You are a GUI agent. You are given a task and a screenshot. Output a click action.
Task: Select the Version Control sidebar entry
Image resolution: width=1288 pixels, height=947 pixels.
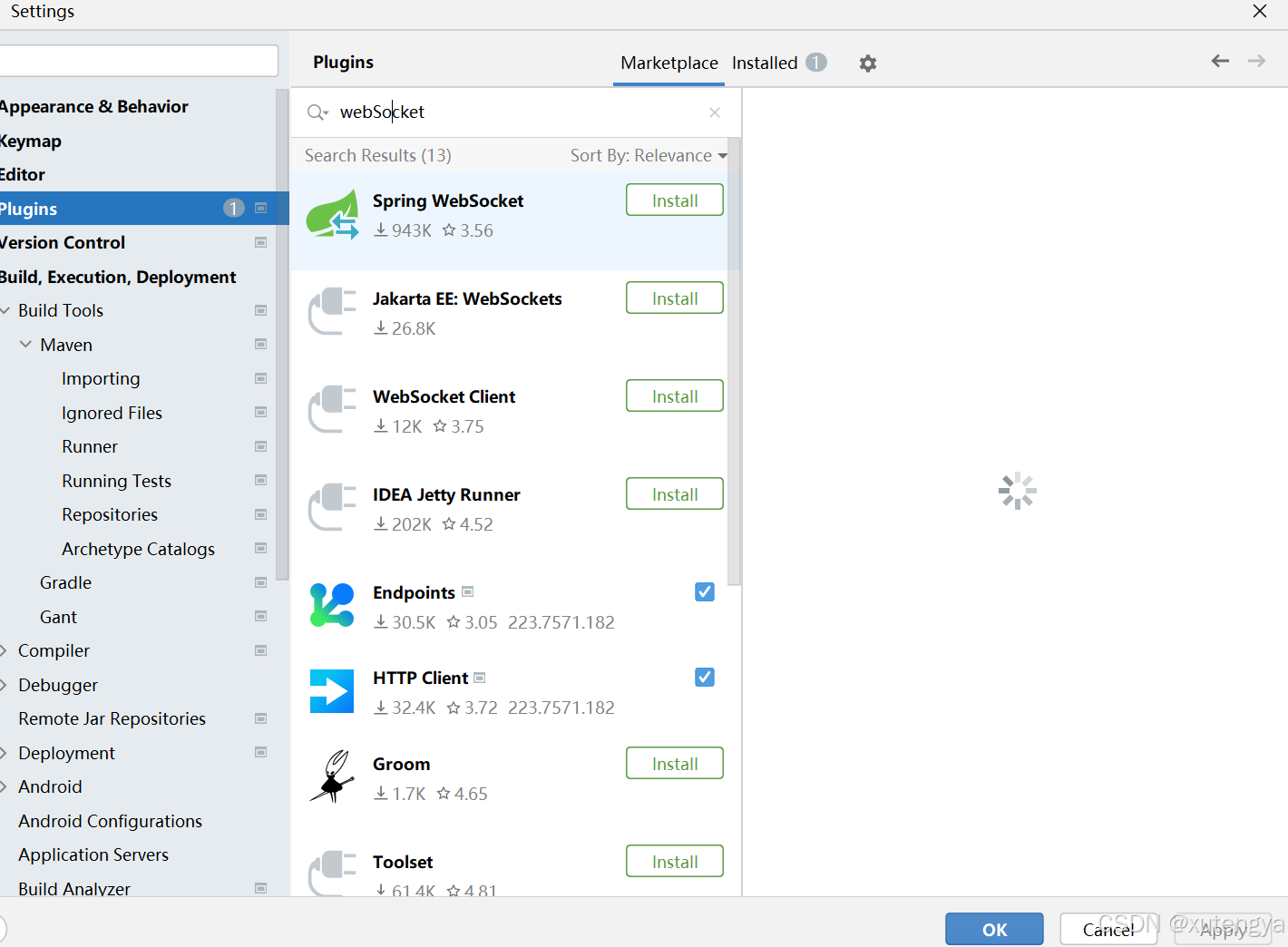click(63, 242)
